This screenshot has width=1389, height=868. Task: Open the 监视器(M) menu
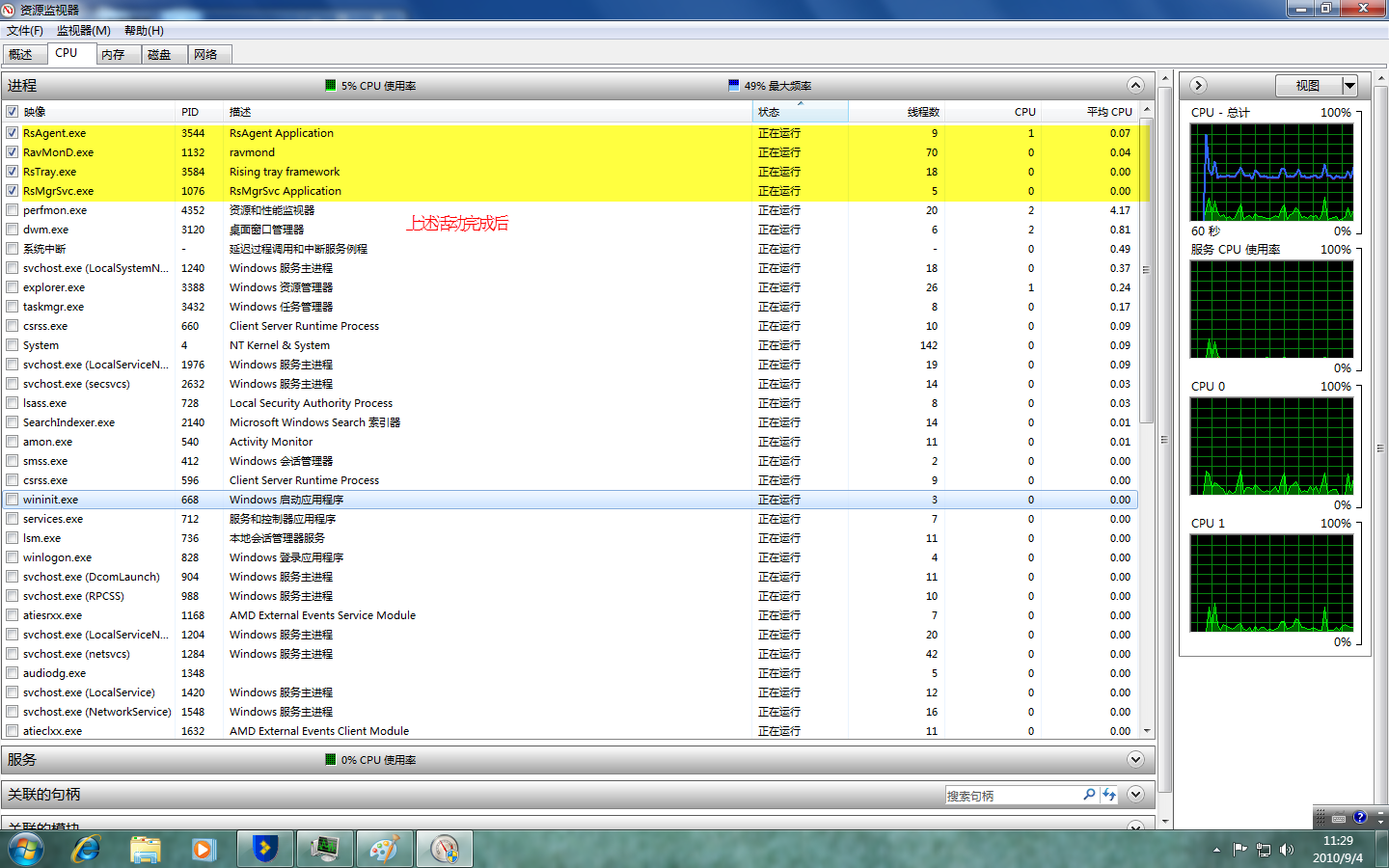[84, 31]
